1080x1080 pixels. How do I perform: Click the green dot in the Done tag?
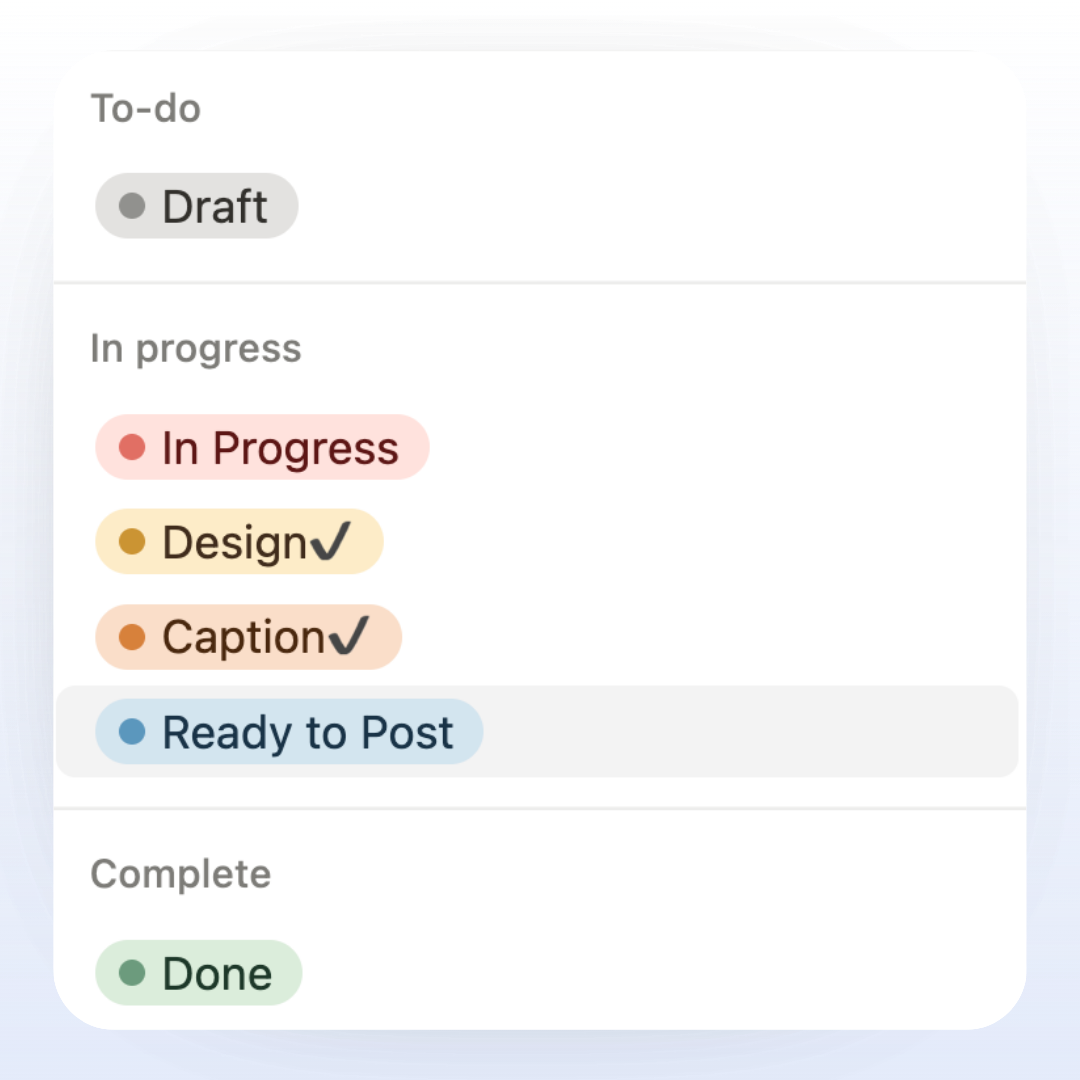[132, 974]
